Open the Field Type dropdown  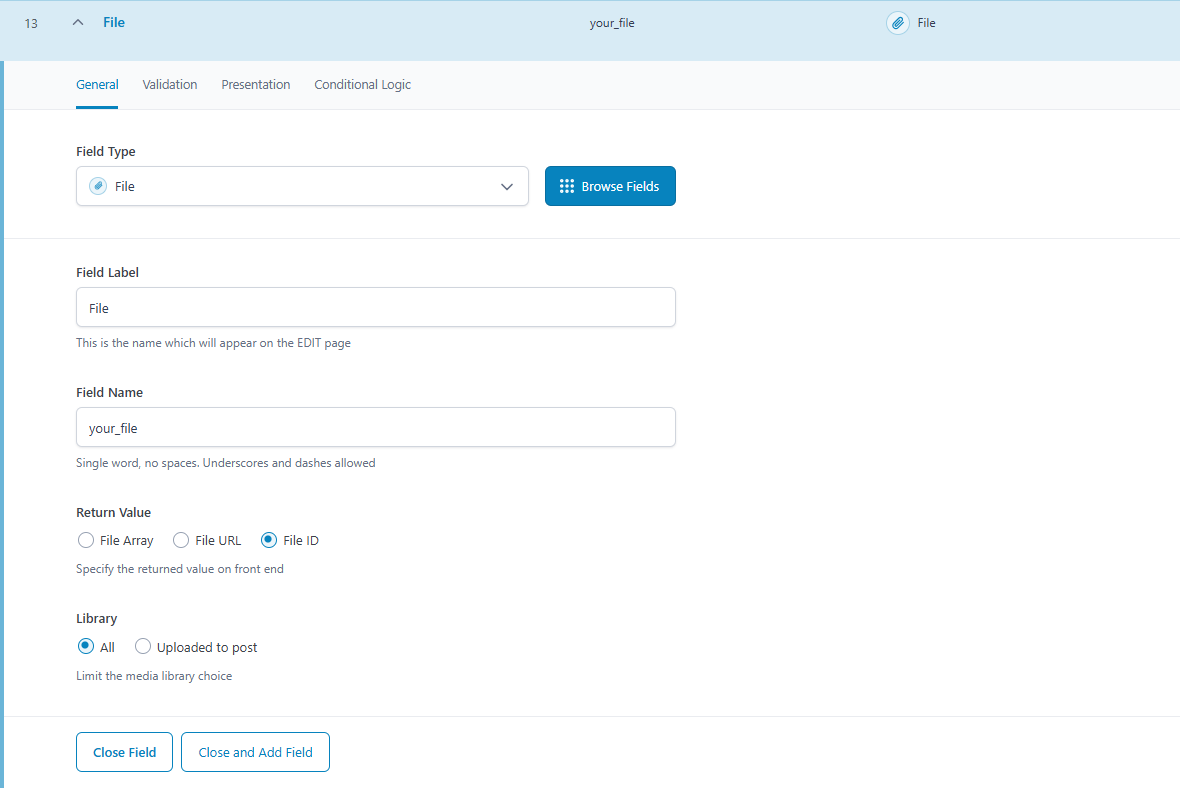pyautogui.click(x=302, y=186)
